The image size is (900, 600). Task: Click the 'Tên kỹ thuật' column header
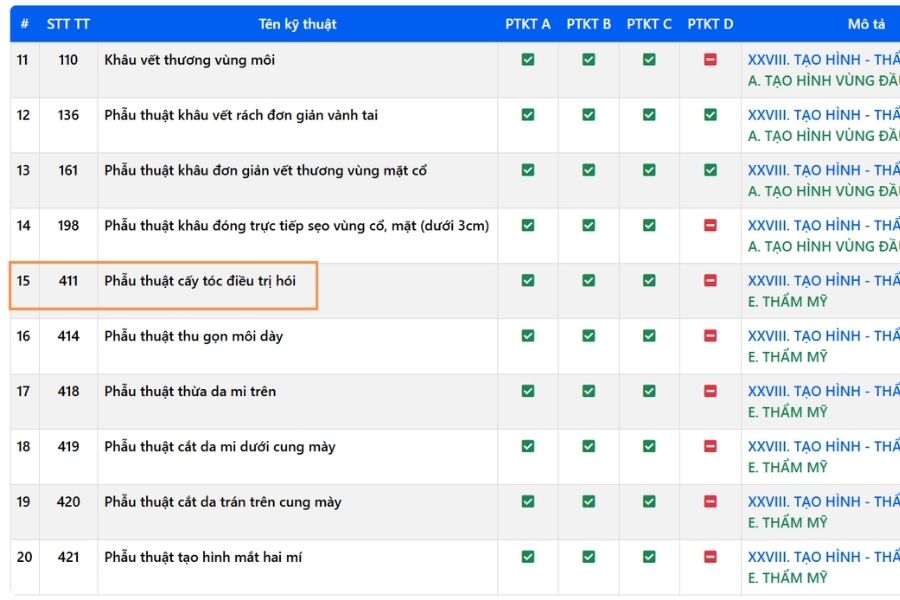point(297,24)
